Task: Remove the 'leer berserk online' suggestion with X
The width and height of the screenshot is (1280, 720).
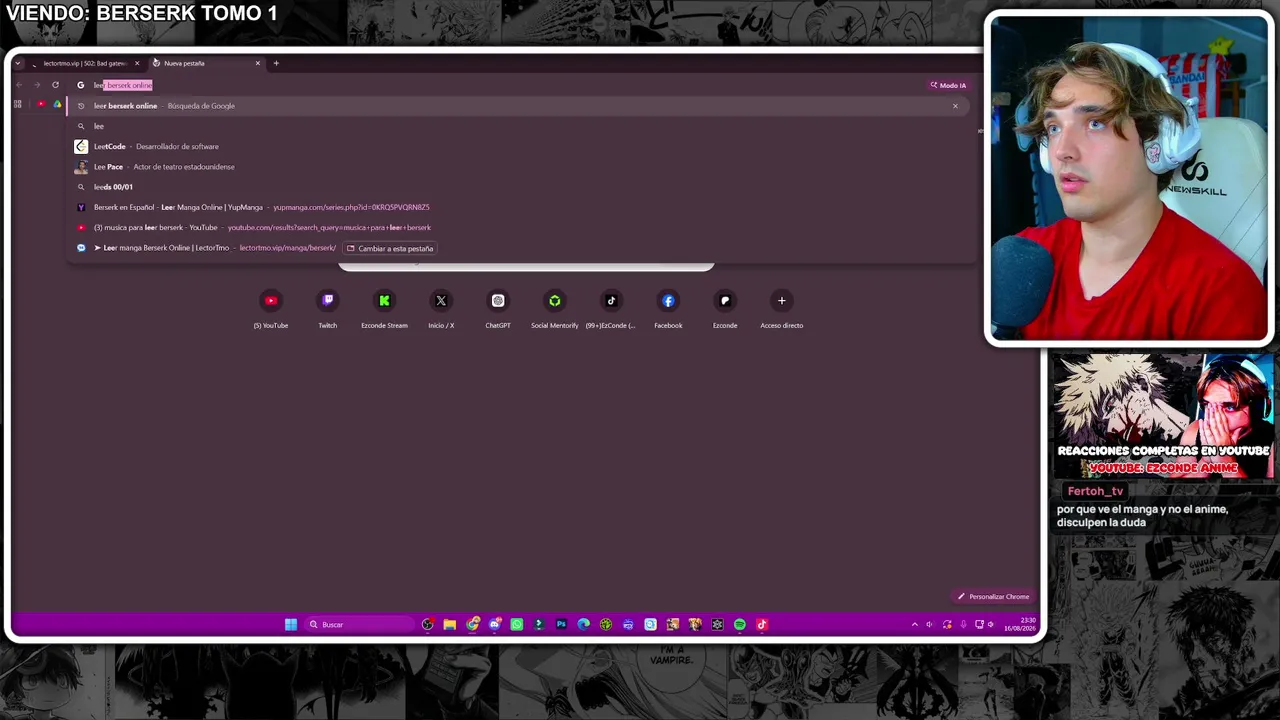Action: click(955, 106)
